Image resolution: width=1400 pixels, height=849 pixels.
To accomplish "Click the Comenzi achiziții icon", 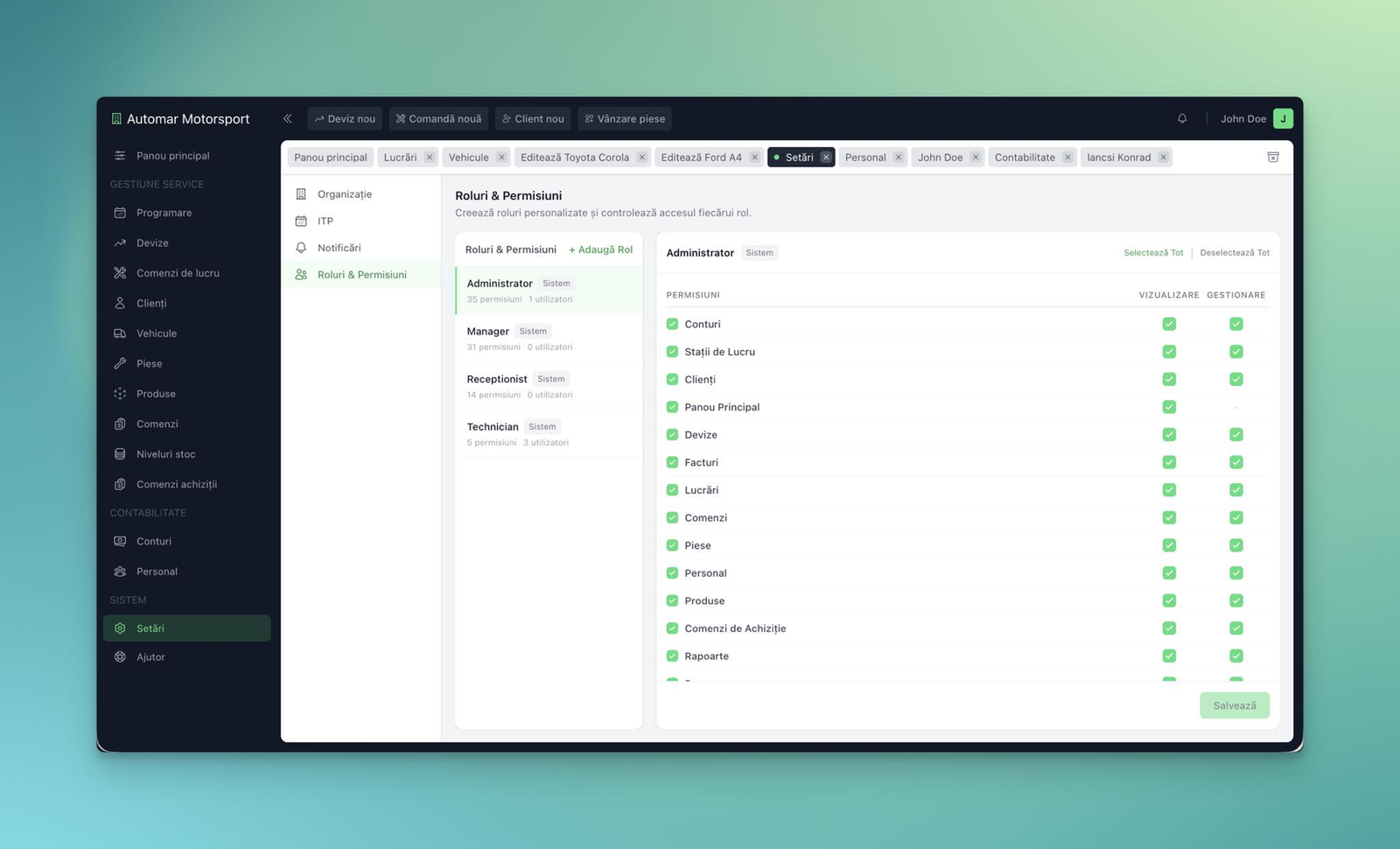I will [x=120, y=484].
